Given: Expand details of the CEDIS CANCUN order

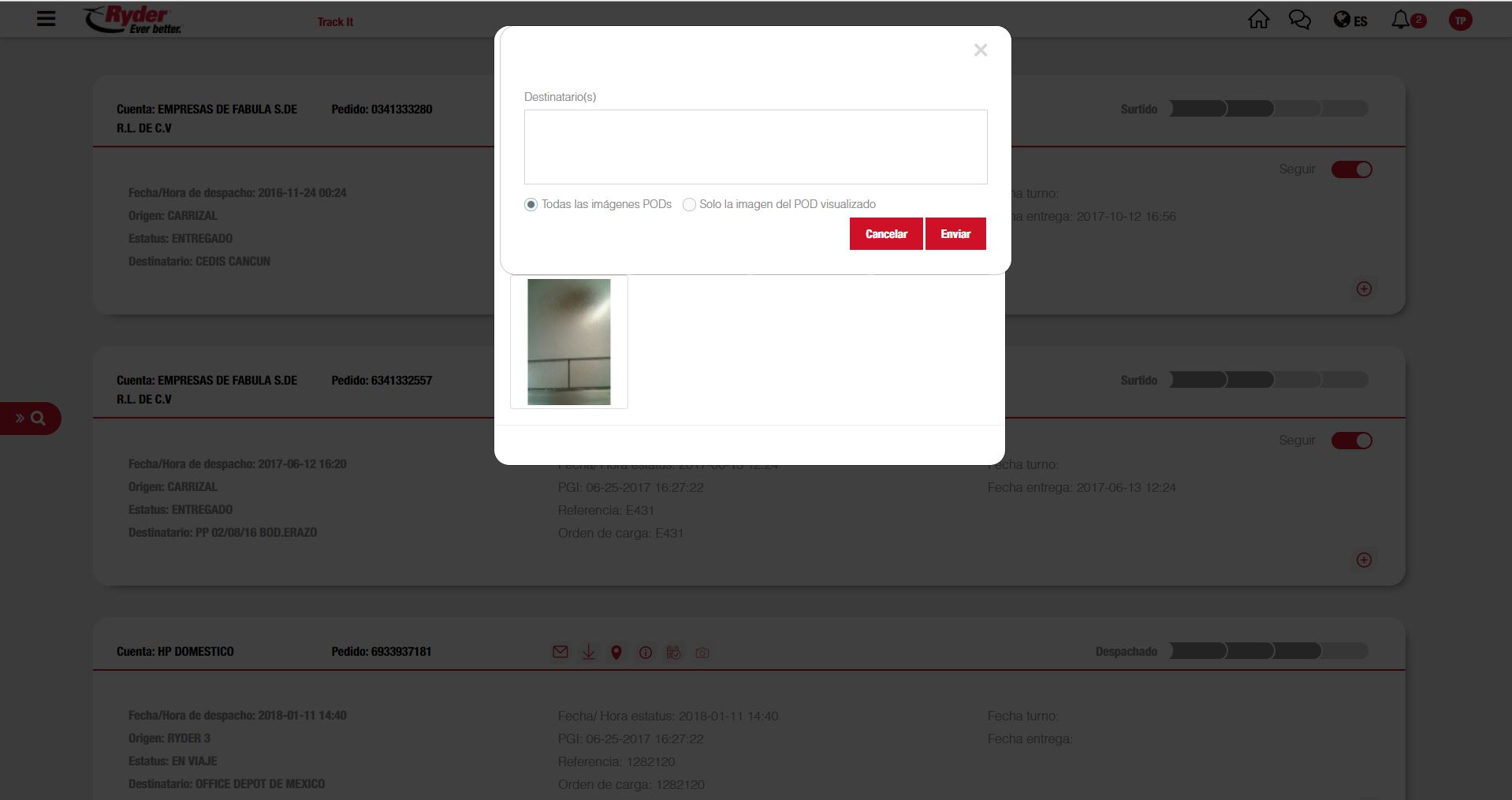Looking at the screenshot, I should point(1363,288).
